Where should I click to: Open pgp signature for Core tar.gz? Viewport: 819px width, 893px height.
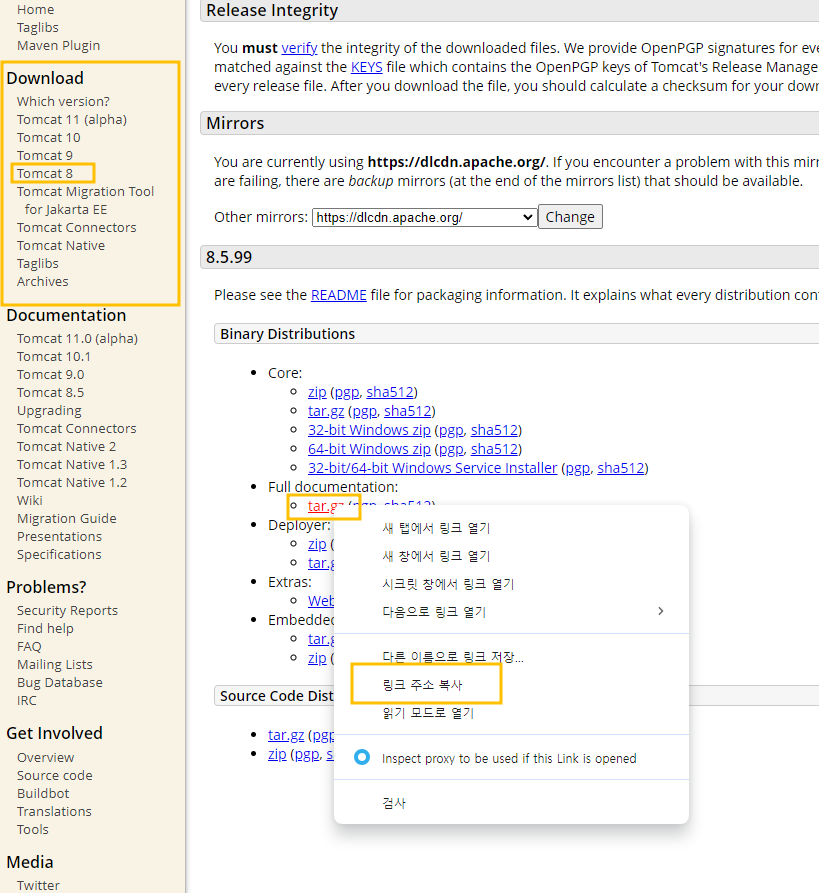(x=364, y=411)
